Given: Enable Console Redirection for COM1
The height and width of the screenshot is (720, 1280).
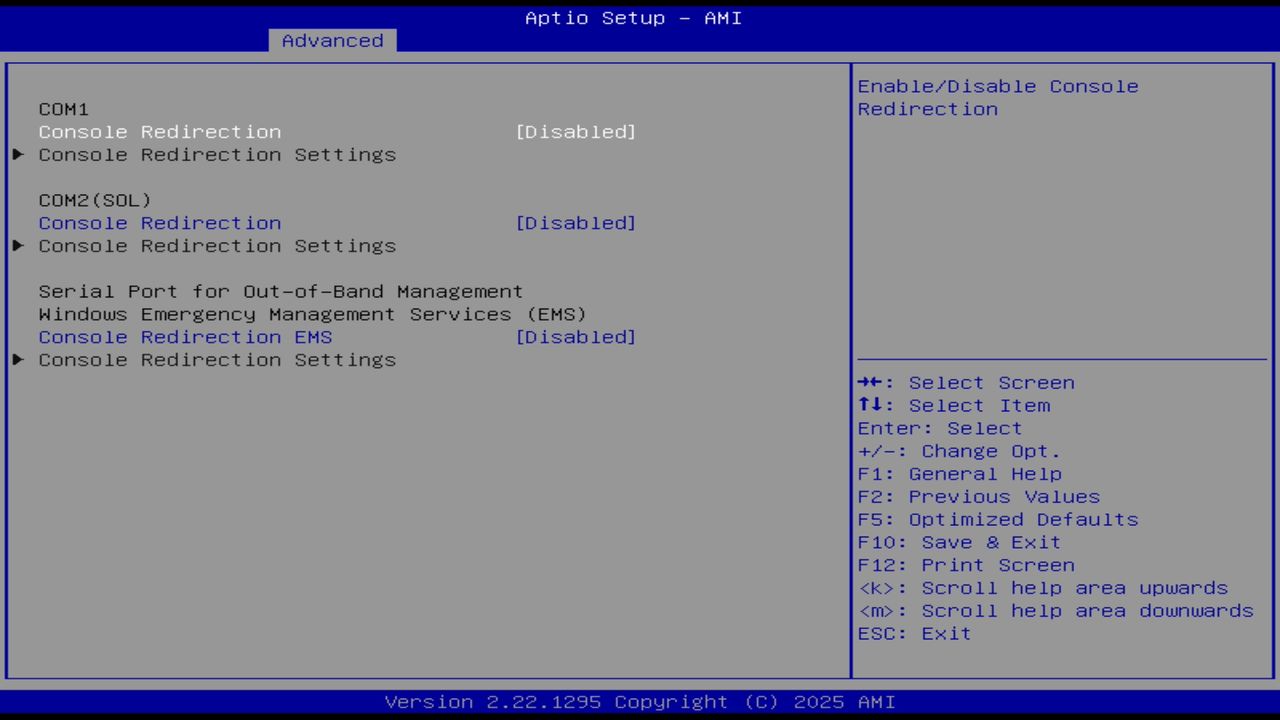Looking at the screenshot, I should click(x=159, y=131).
